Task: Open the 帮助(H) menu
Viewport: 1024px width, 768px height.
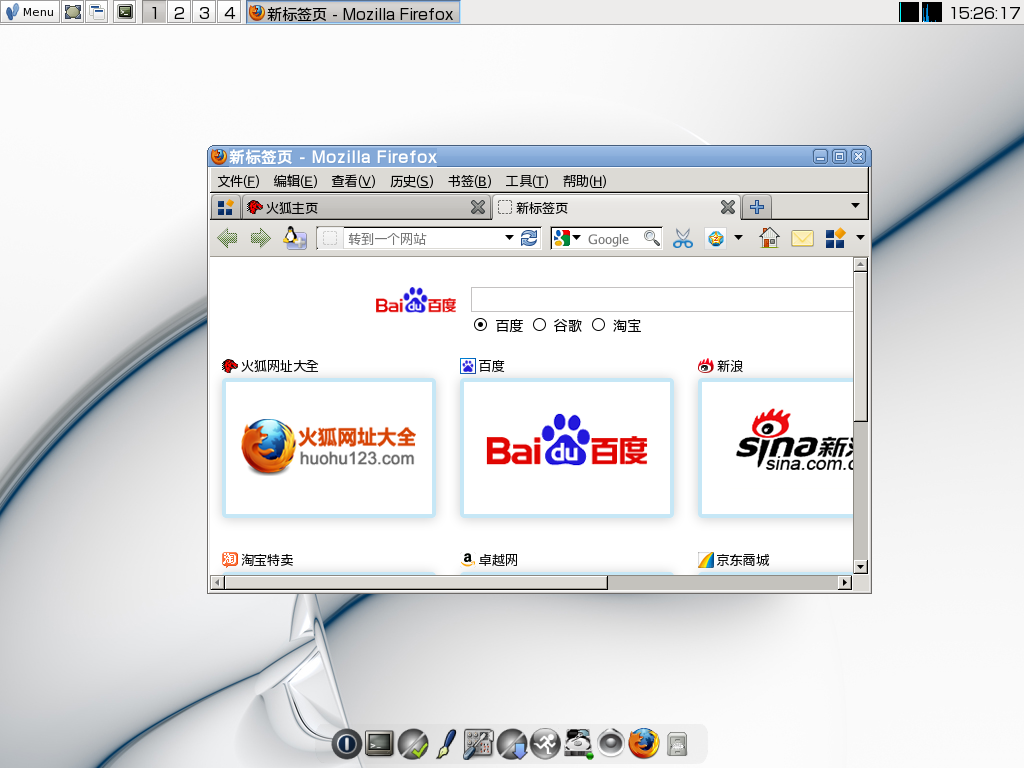Action: pos(584,181)
